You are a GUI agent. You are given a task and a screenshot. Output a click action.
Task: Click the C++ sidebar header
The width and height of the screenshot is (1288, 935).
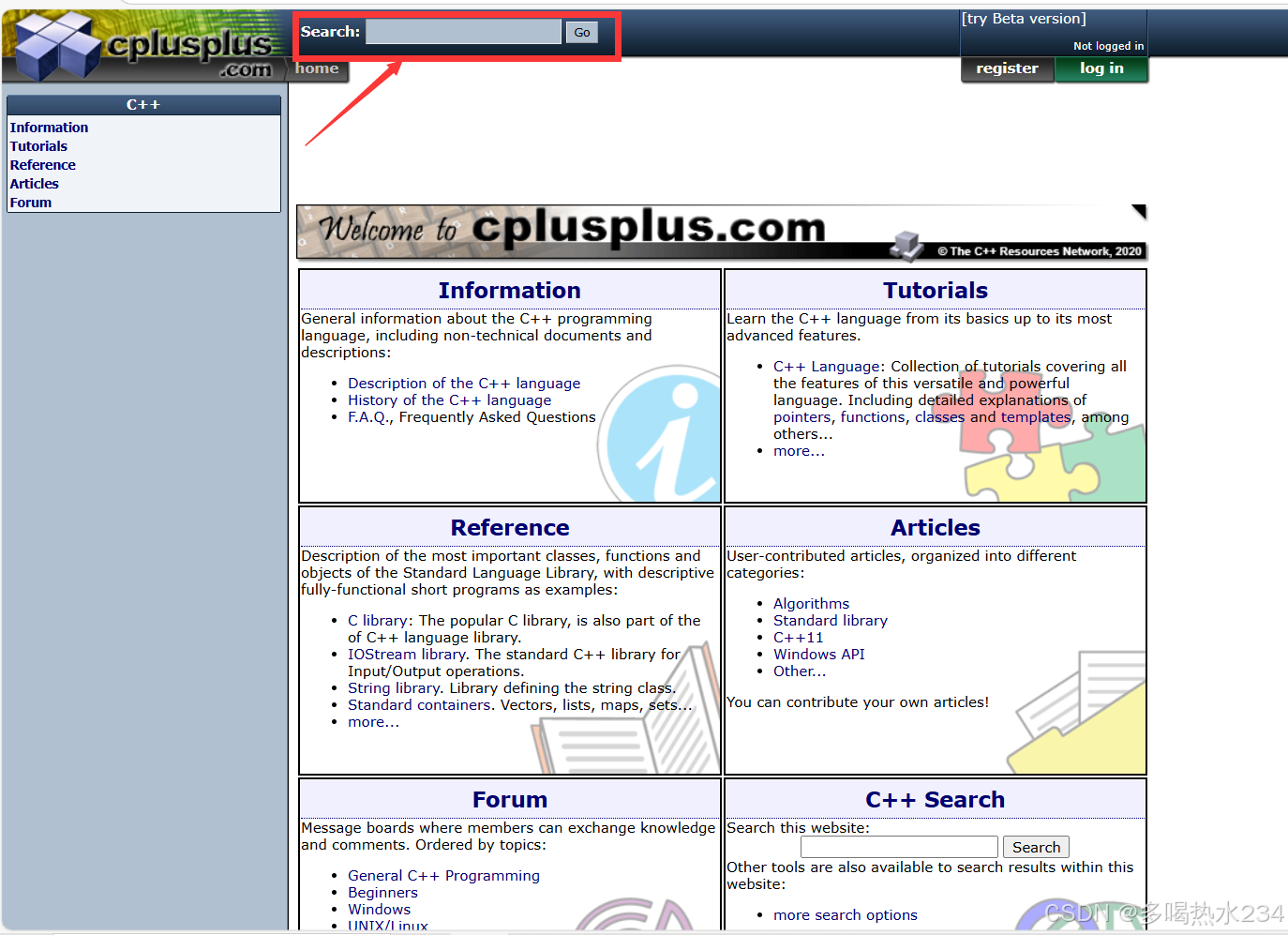pyautogui.click(x=143, y=105)
